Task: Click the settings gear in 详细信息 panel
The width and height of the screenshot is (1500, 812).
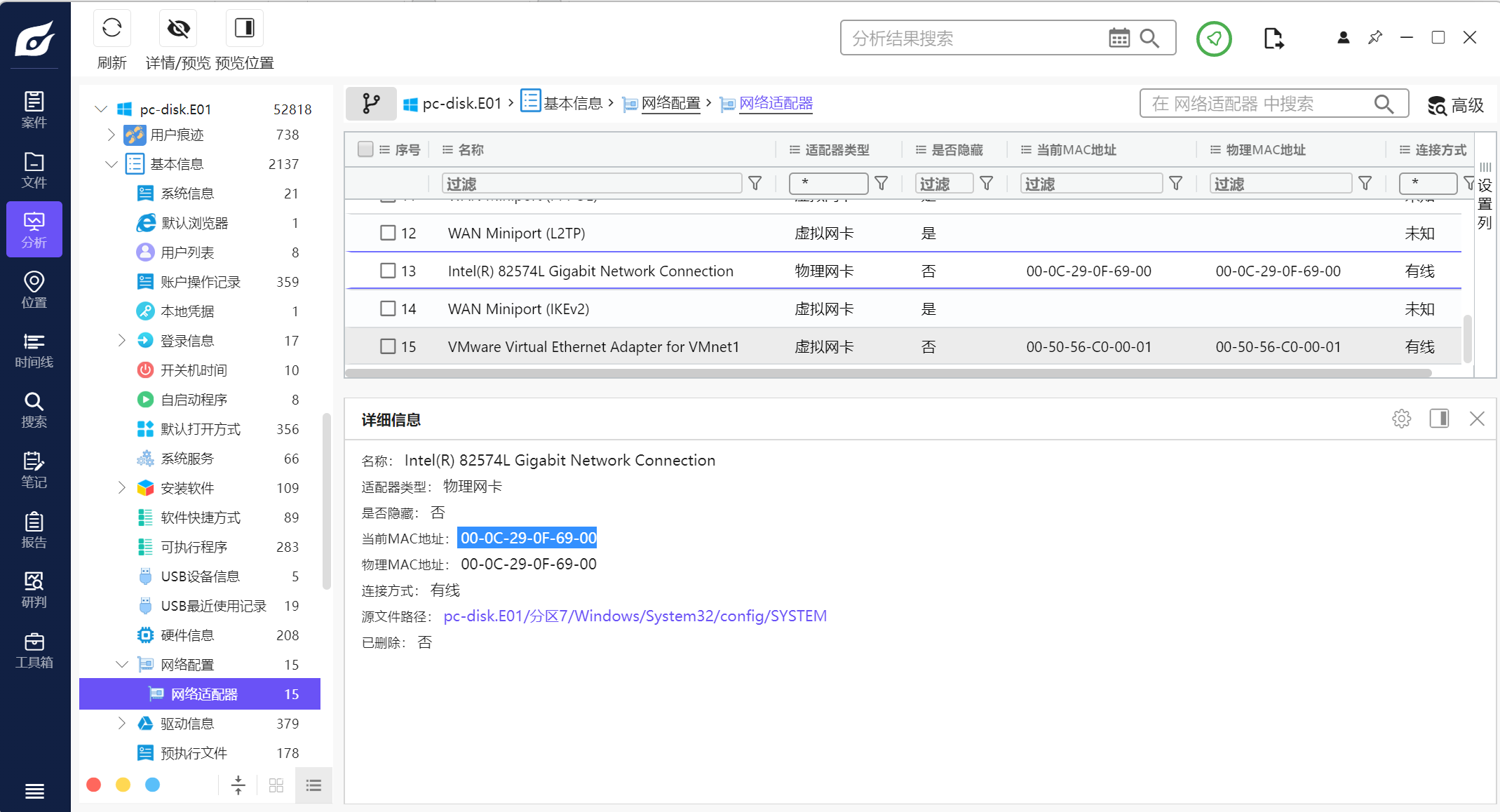Action: tap(1401, 419)
